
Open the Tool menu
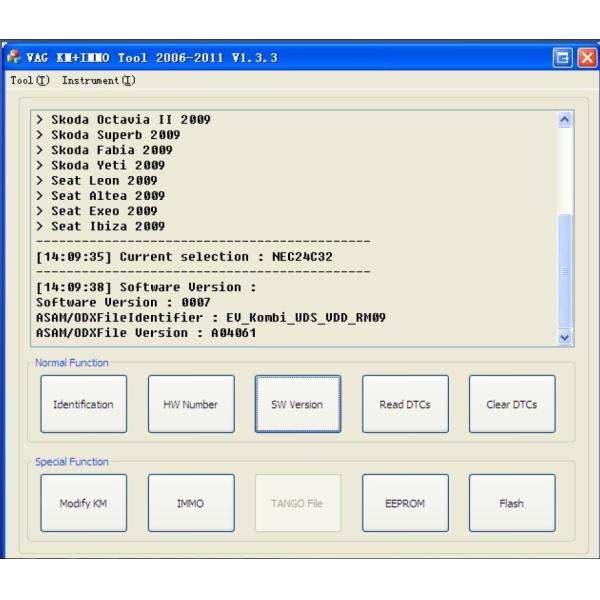coord(16,79)
